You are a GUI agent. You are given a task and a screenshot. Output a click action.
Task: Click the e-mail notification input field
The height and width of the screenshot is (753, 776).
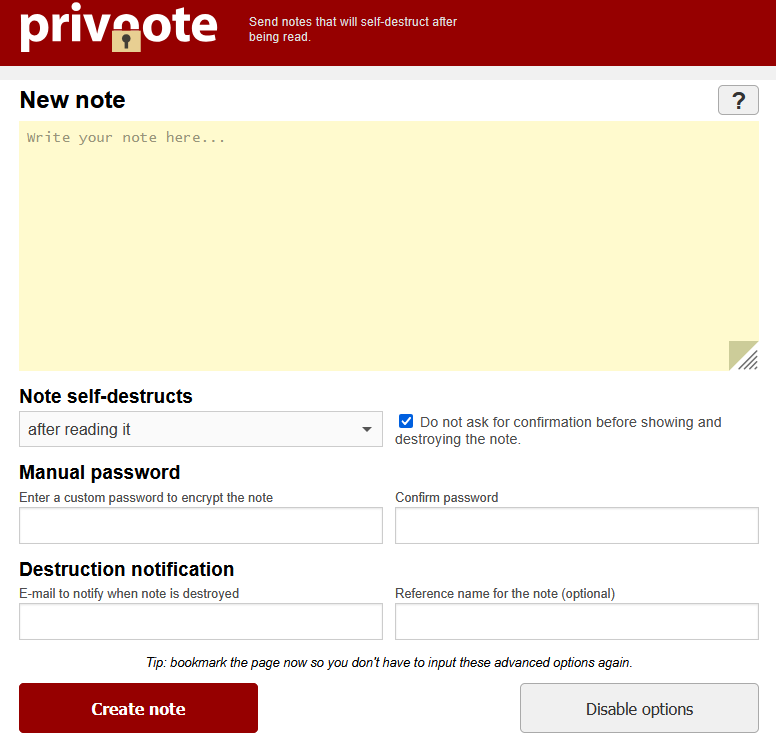[201, 621]
